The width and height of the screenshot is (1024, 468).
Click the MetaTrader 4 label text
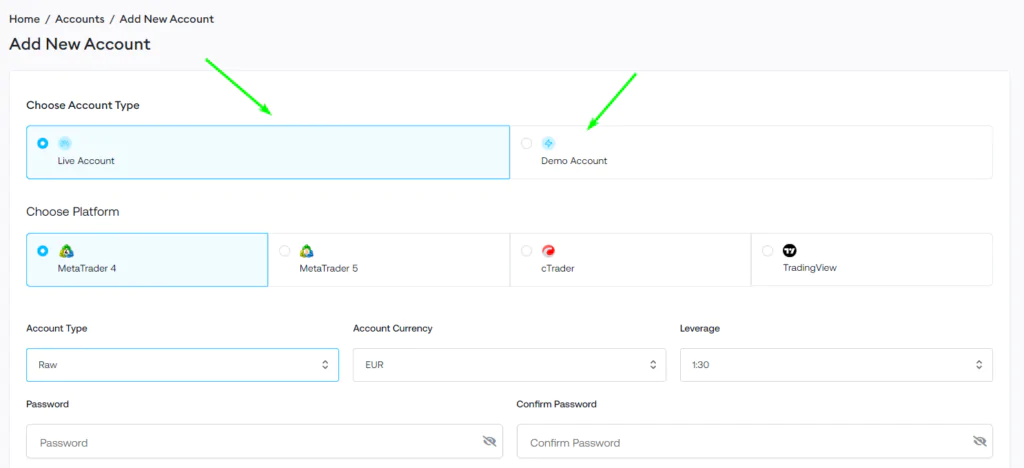click(87, 268)
